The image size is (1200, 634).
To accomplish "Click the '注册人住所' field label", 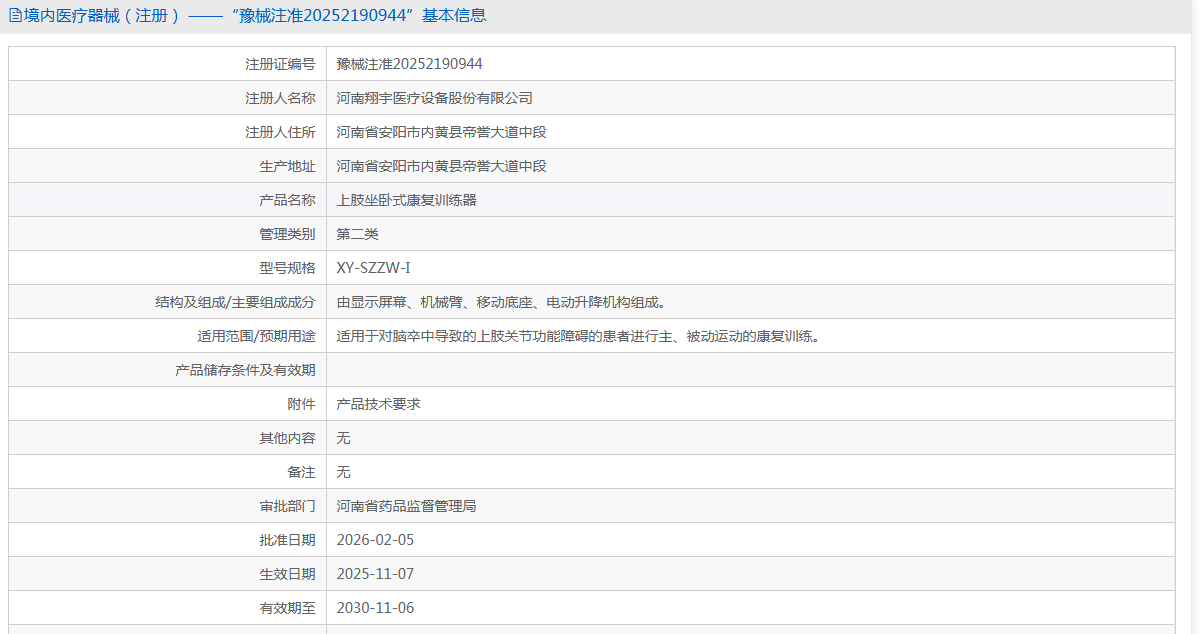I will 281,132.
